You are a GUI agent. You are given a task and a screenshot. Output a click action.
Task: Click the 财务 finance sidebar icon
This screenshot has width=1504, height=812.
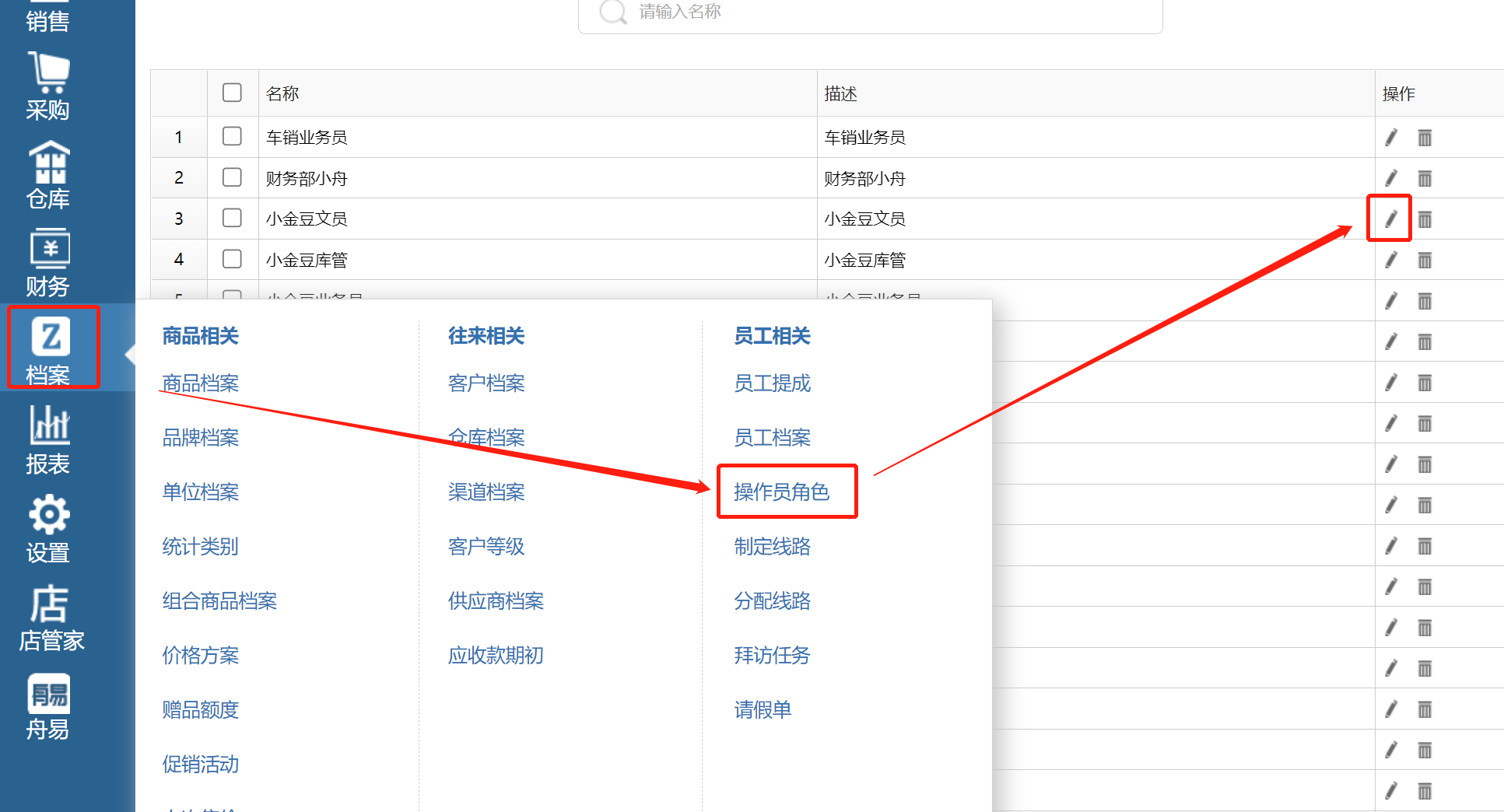[x=48, y=263]
